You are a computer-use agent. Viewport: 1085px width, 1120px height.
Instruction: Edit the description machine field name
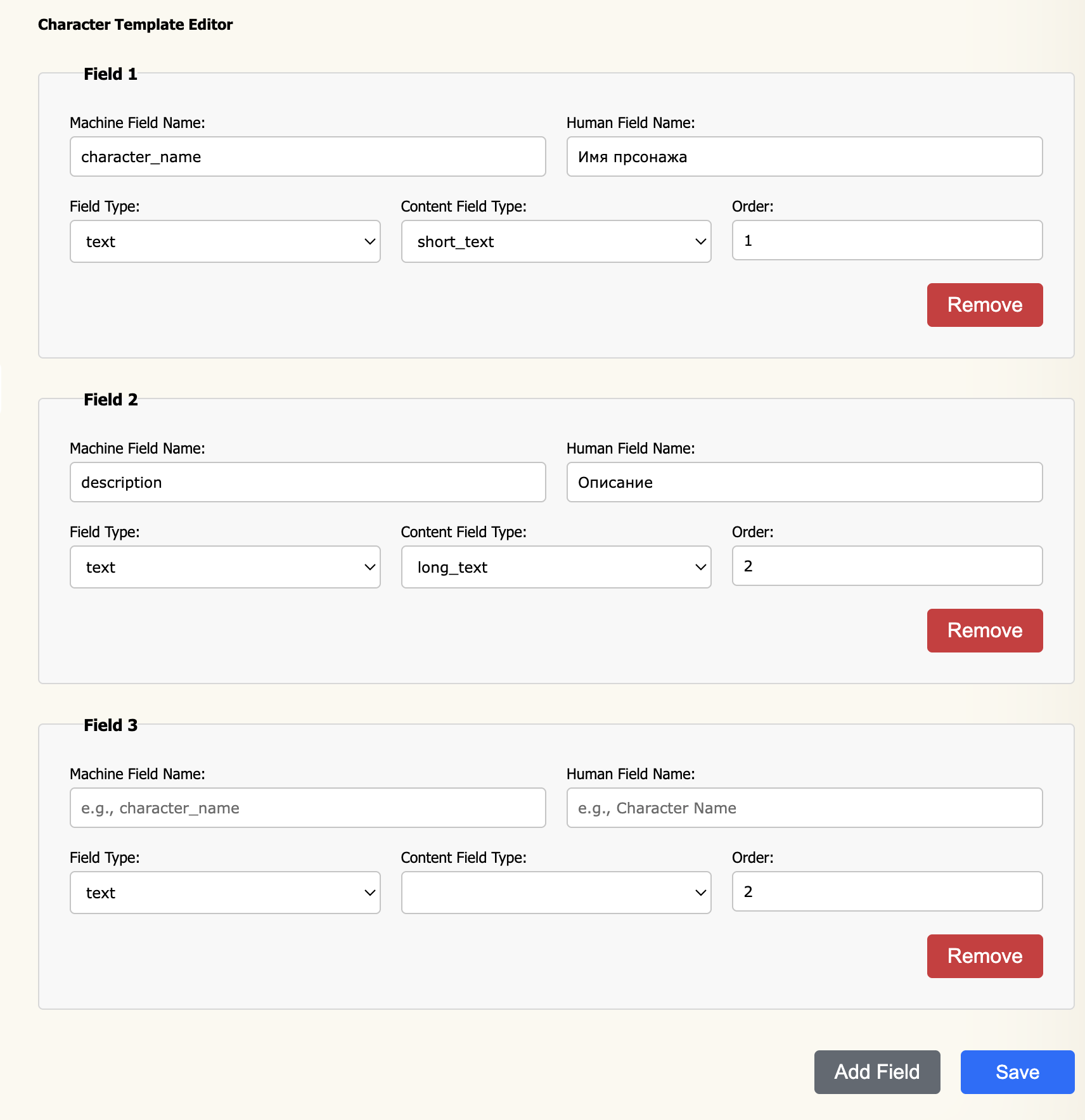[308, 482]
